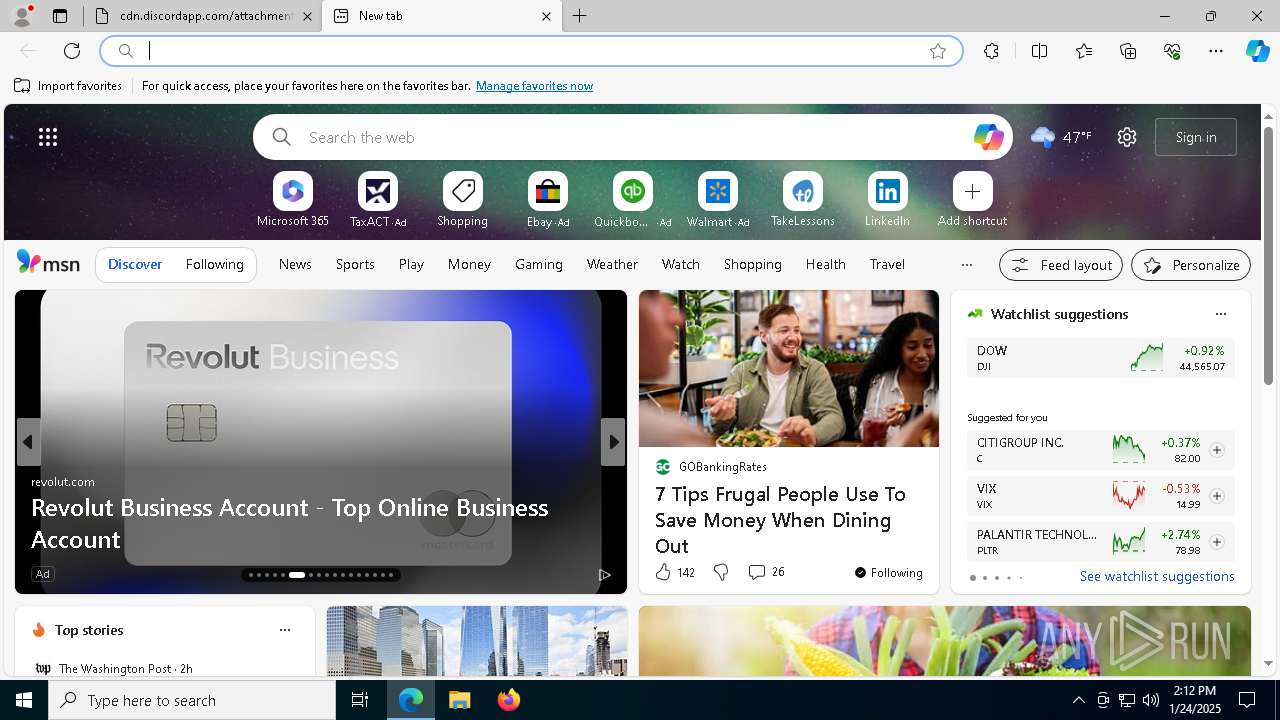Open File Explorer from the taskbar
The height and width of the screenshot is (720, 1280).
(460, 700)
